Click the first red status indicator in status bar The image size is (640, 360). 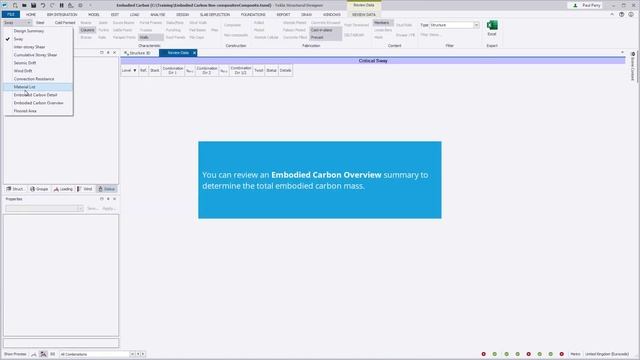(484, 354)
